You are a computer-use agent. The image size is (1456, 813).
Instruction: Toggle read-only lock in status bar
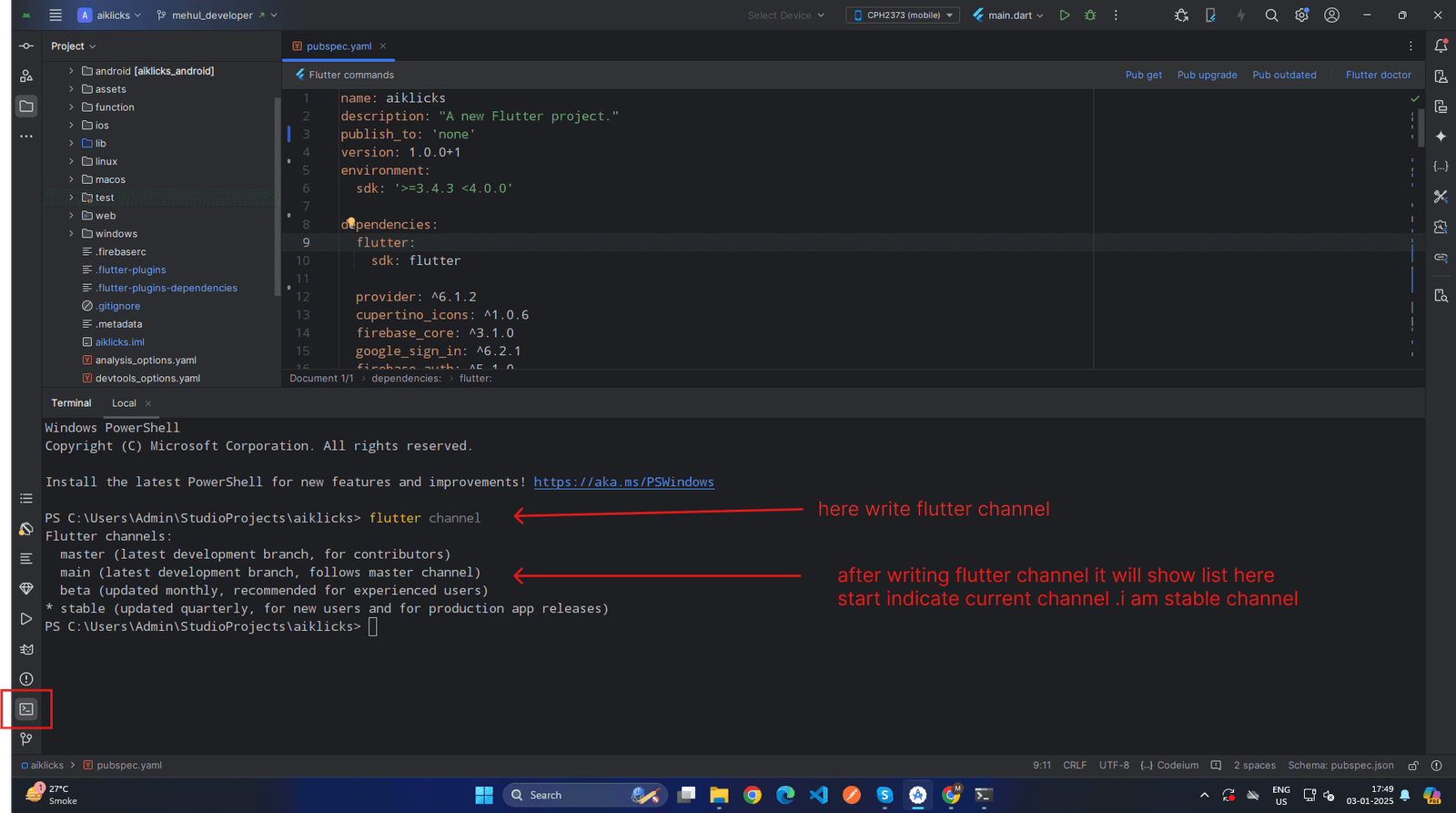click(x=1413, y=766)
